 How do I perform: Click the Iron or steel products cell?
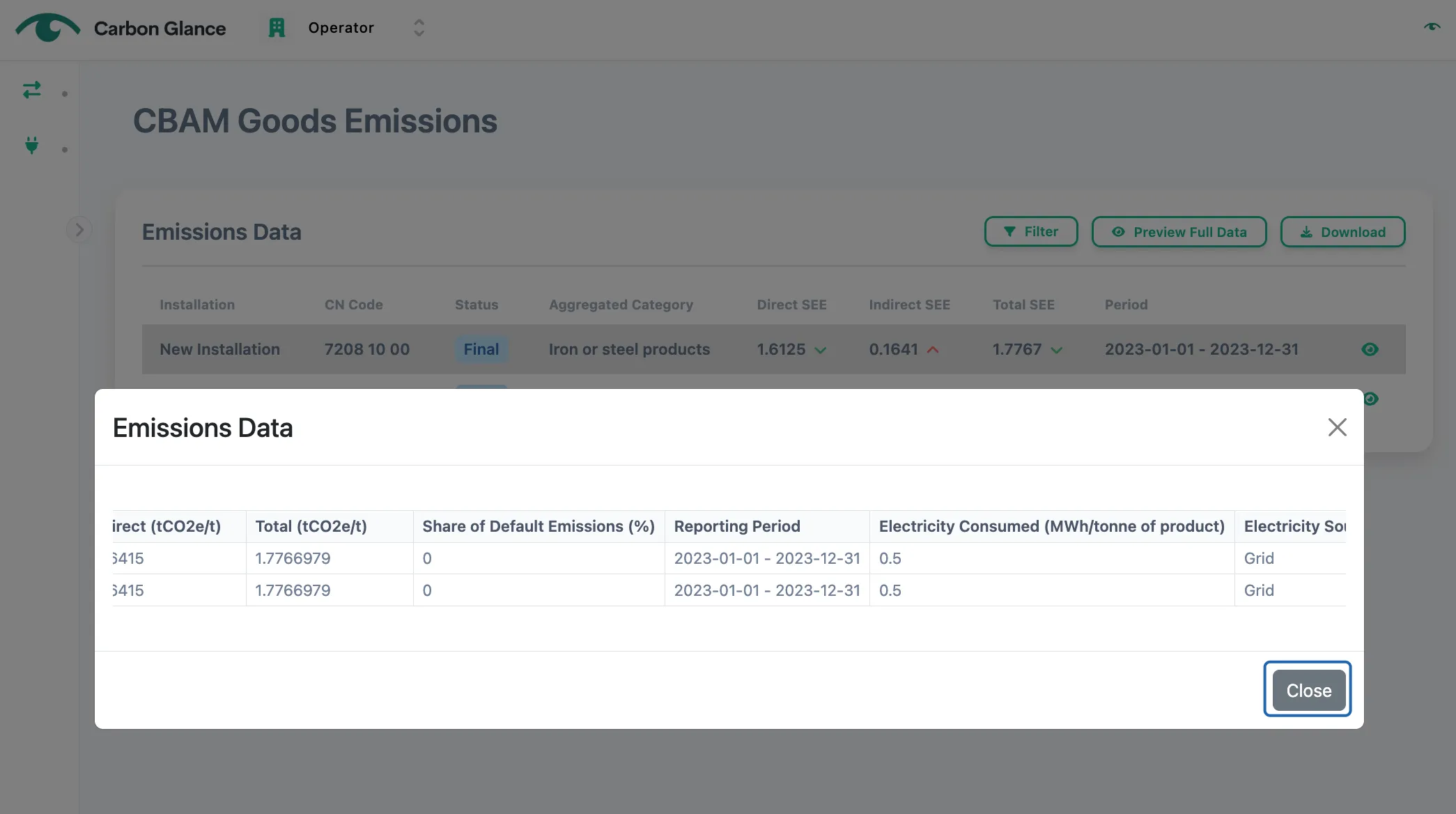pyautogui.click(x=629, y=349)
